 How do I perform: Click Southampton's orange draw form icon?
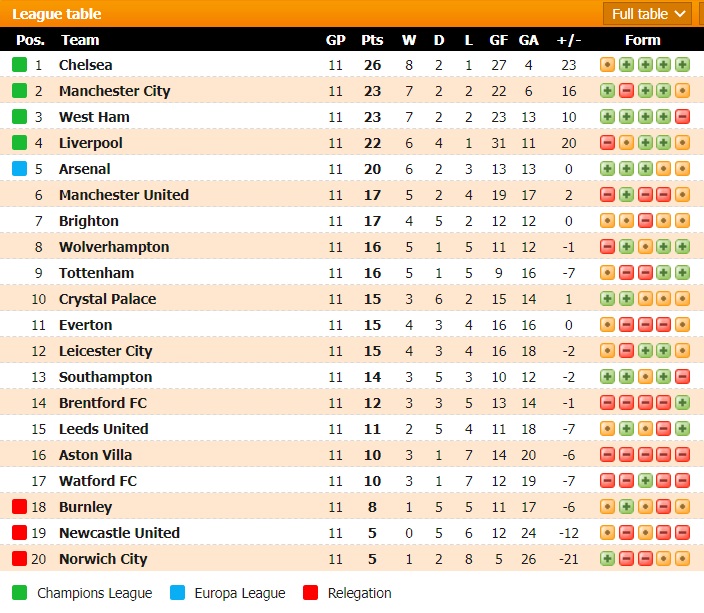click(645, 377)
